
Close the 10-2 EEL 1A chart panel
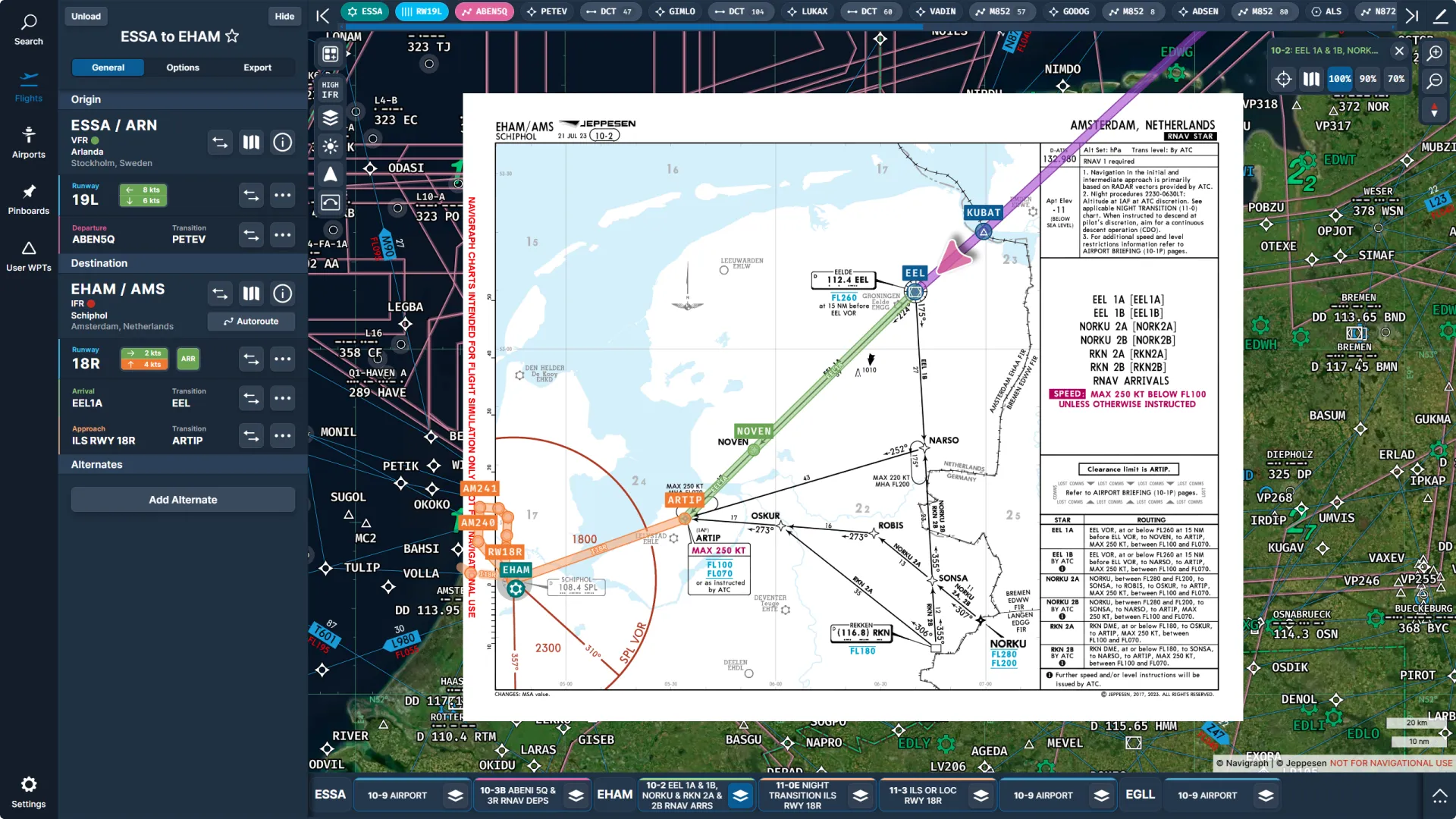pos(1399,51)
